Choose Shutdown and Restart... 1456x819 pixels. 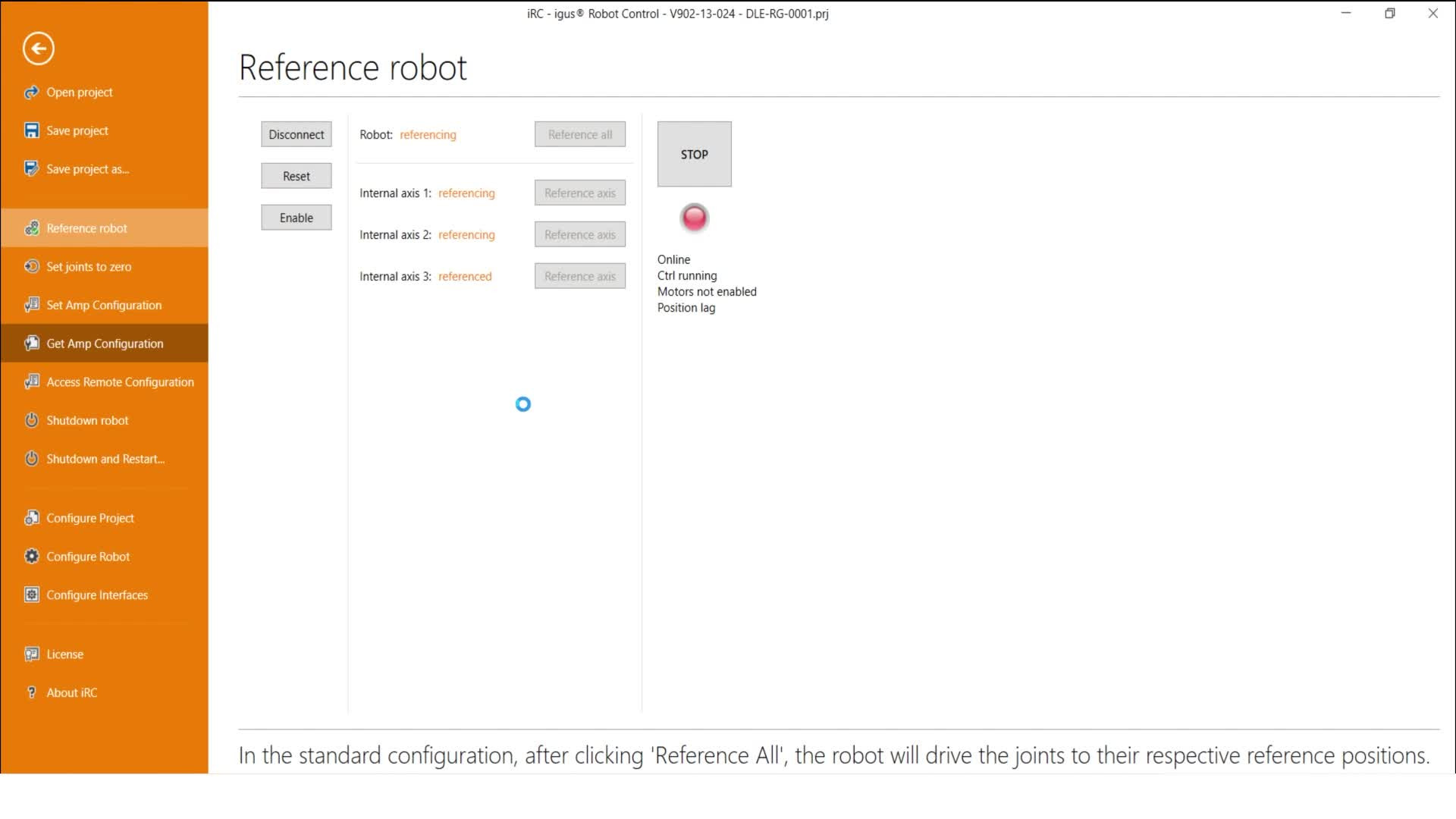(x=105, y=459)
